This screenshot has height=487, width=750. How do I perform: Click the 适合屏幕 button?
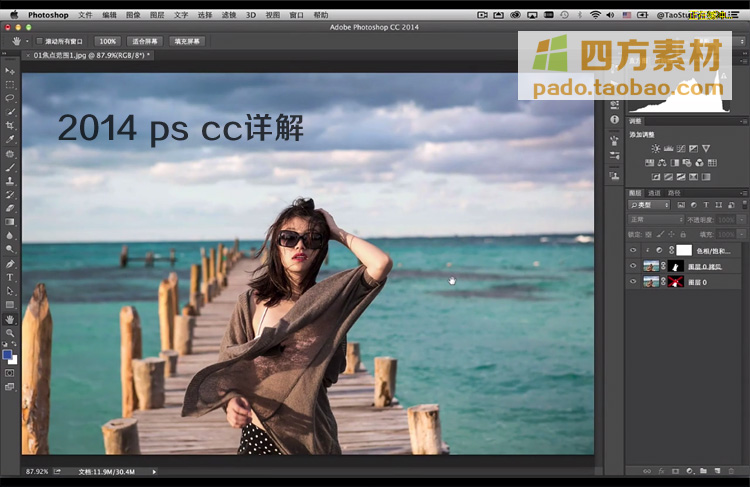(144, 41)
